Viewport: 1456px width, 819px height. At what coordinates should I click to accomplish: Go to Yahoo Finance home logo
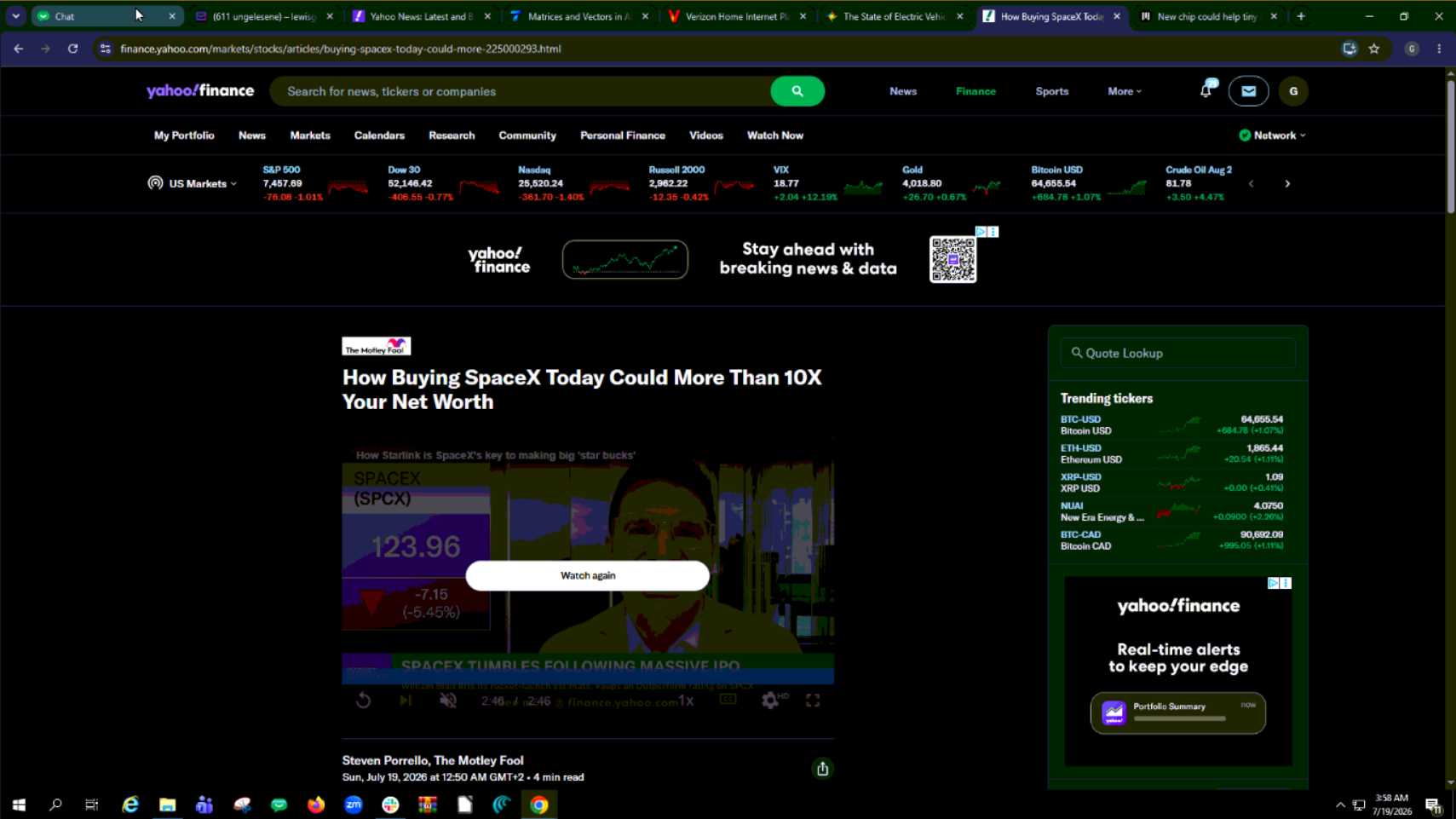[200, 91]
